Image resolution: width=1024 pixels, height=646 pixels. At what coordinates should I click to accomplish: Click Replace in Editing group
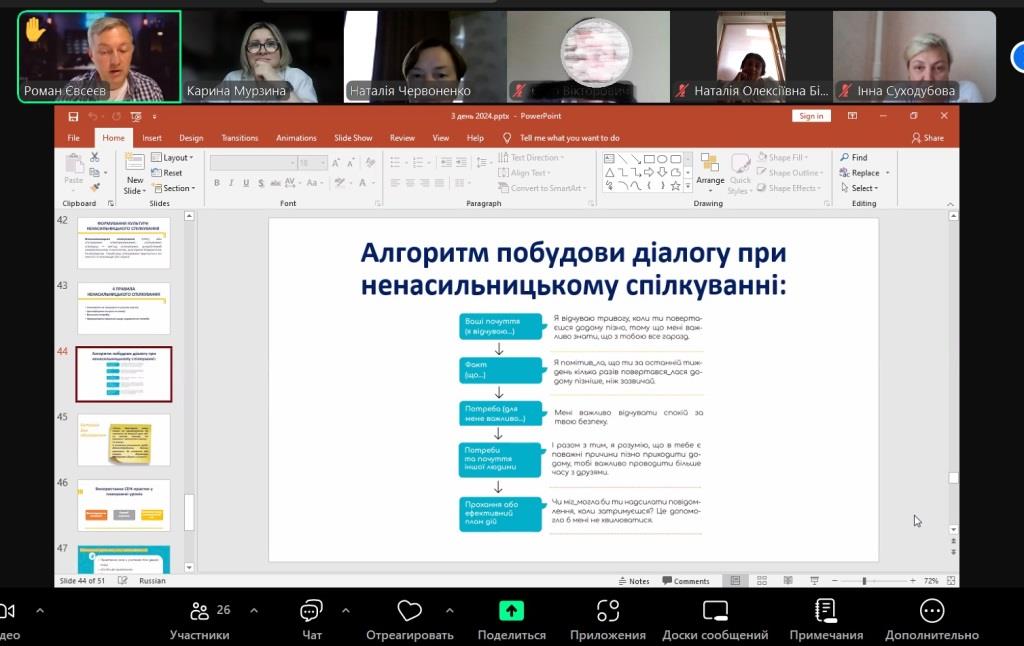[x=859, y=173]
